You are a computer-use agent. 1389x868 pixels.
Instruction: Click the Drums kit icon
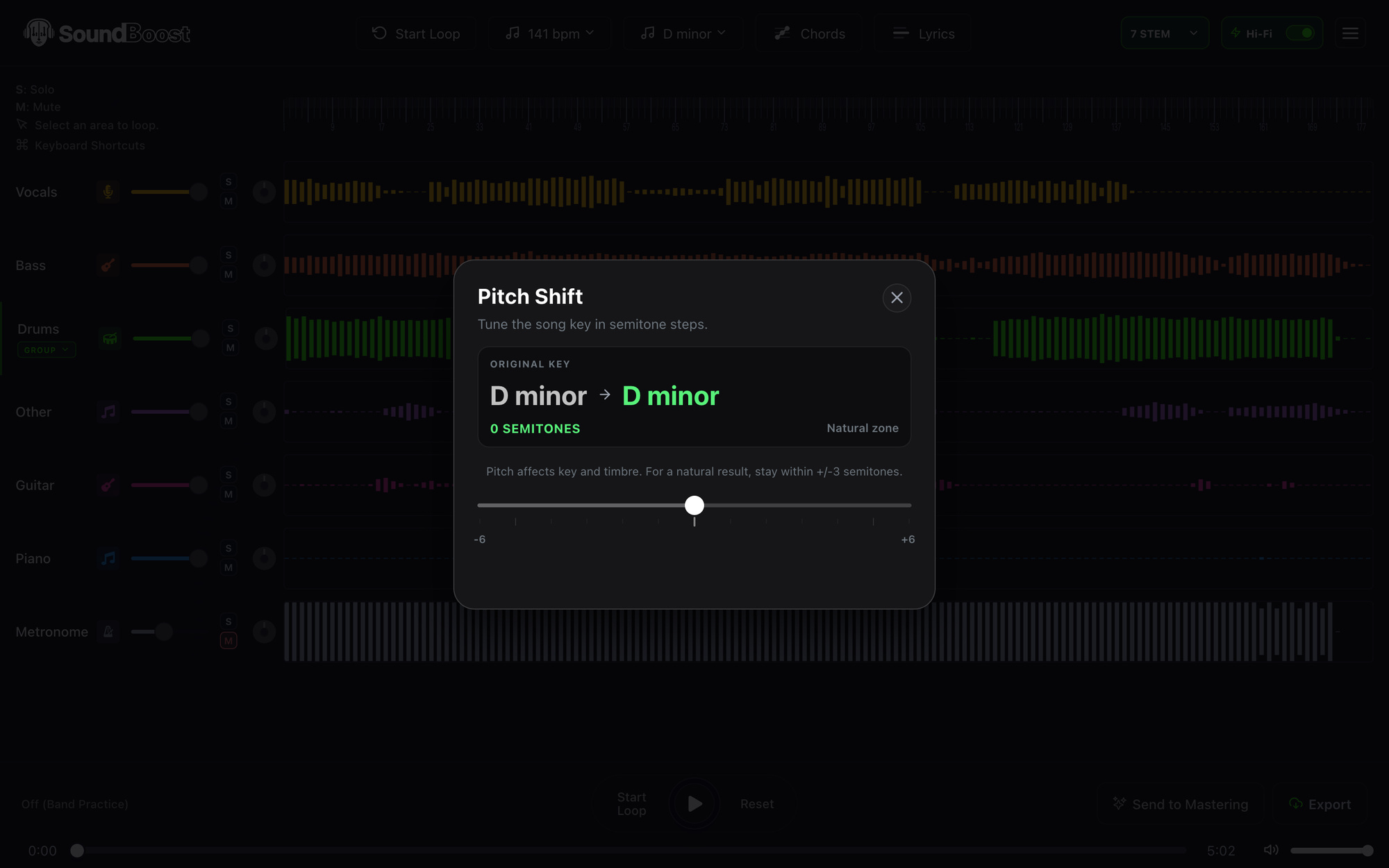(x=110, y=338)
